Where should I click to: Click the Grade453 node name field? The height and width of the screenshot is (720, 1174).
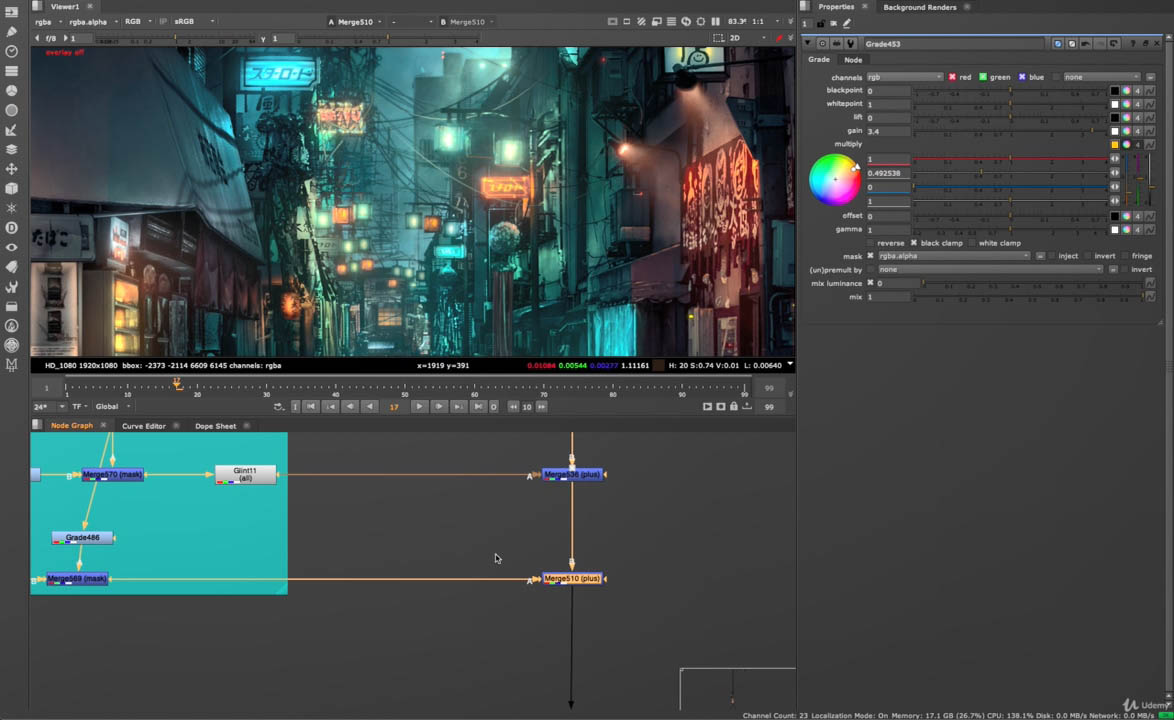tap(954, 44)
